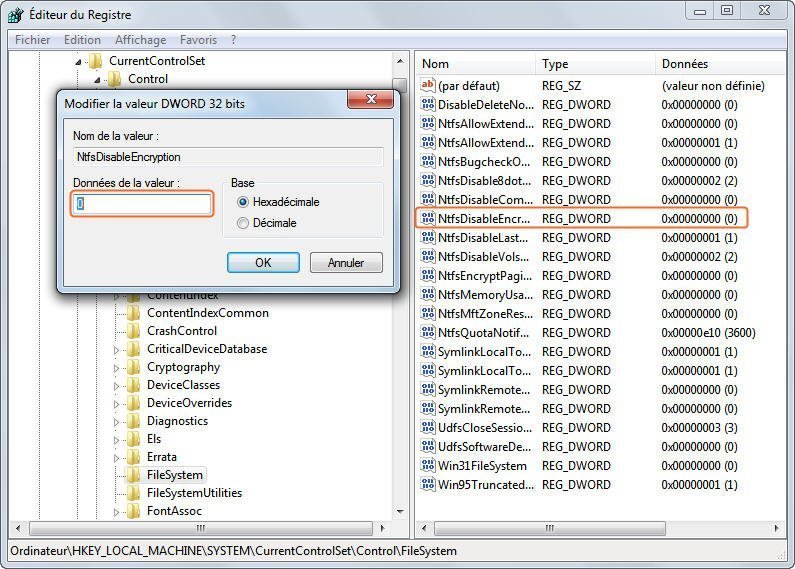Click the Cryptography folder icon
This screenshot has width=795, height=569.
(x=133, y=367)
